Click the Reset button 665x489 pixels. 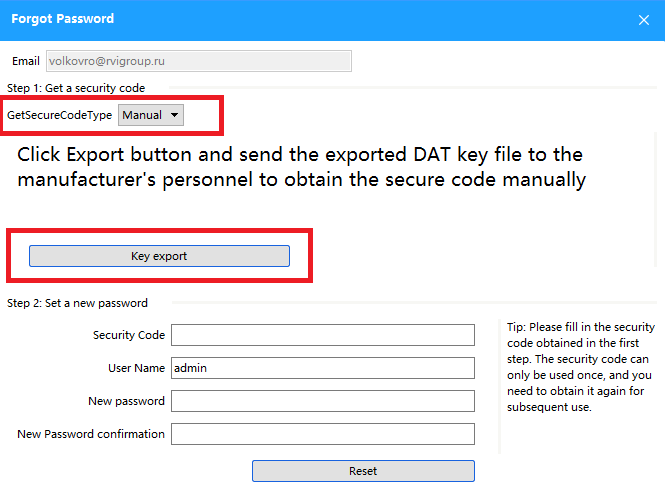(363, 471)
